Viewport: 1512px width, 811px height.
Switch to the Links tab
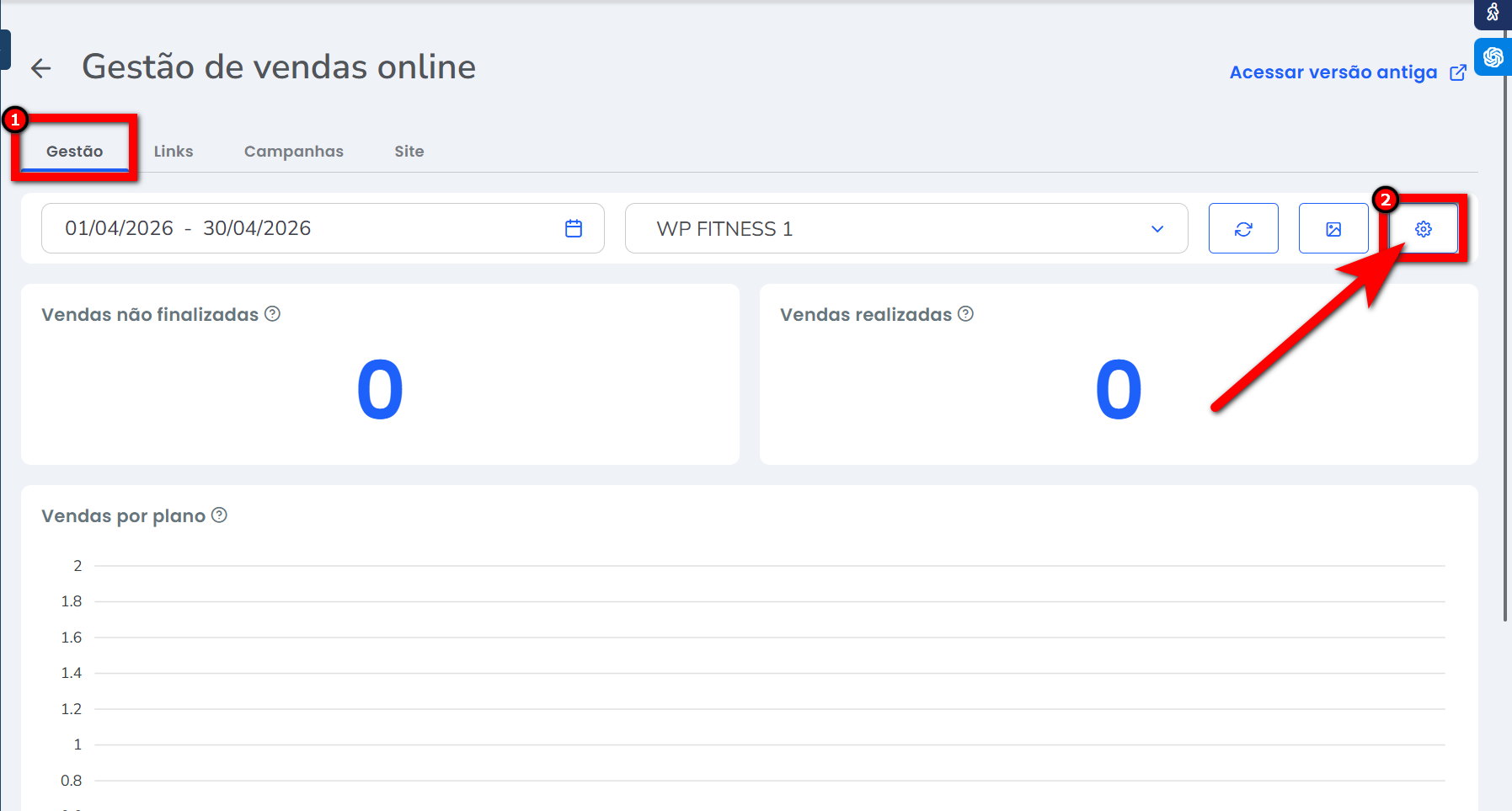click(x=174, y=152)
